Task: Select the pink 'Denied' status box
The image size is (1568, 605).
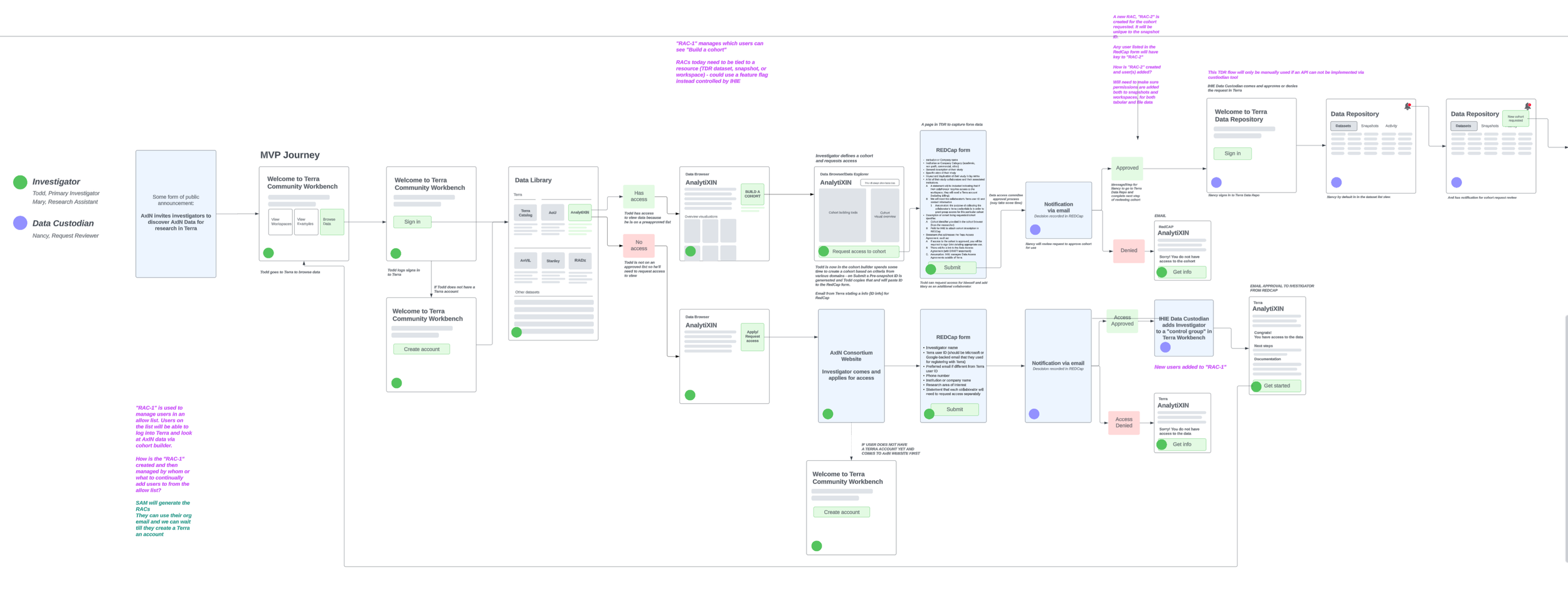Action: (1128, 251)
